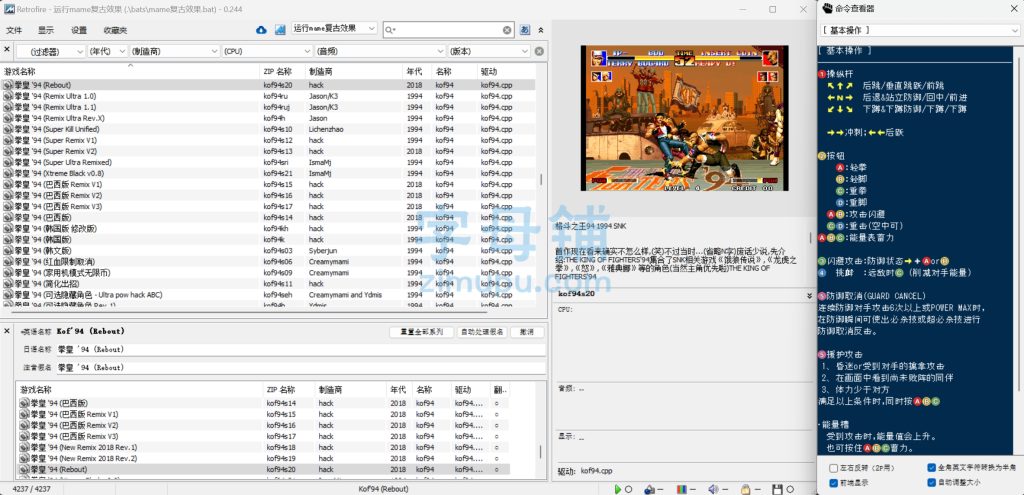Click the Syberjun manufacturer cell
Viewport: 1024px width, 495px height.
point(323,251)
